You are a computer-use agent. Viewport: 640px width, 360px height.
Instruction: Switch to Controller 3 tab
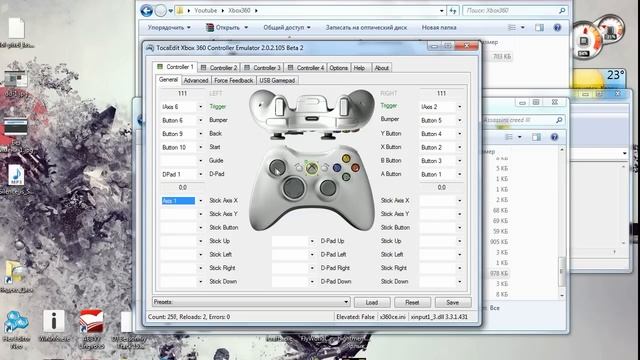point(262,68)
